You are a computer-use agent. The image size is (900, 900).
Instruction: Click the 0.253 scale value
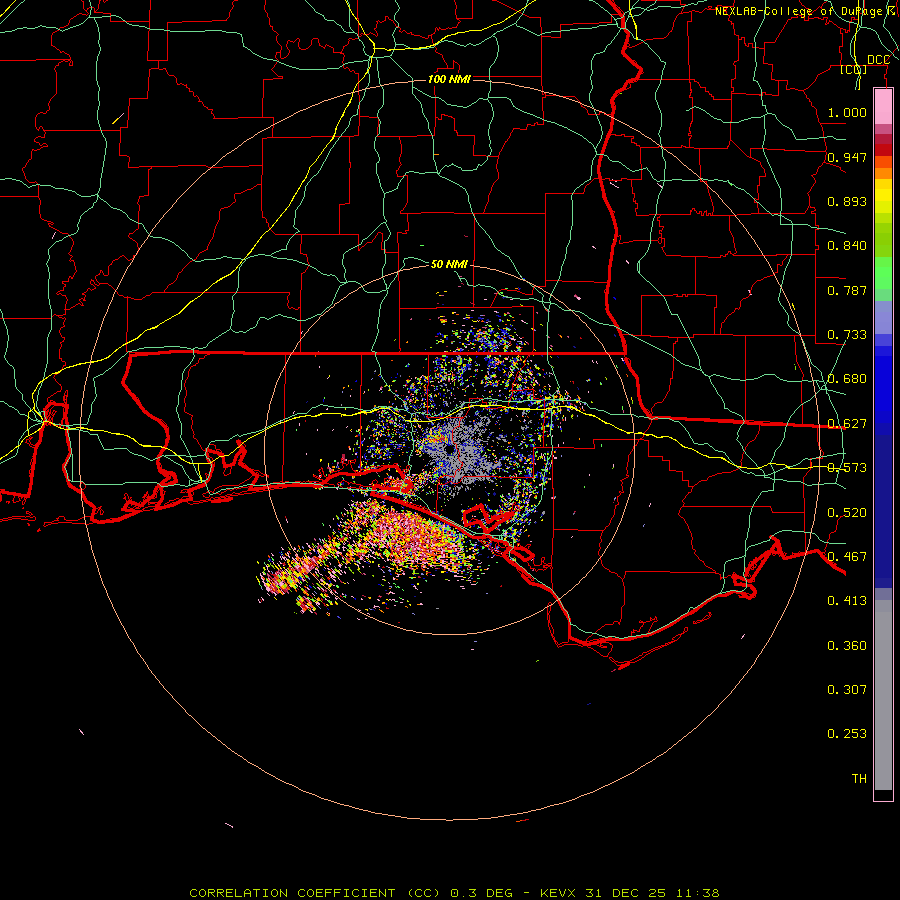[847, 734]
